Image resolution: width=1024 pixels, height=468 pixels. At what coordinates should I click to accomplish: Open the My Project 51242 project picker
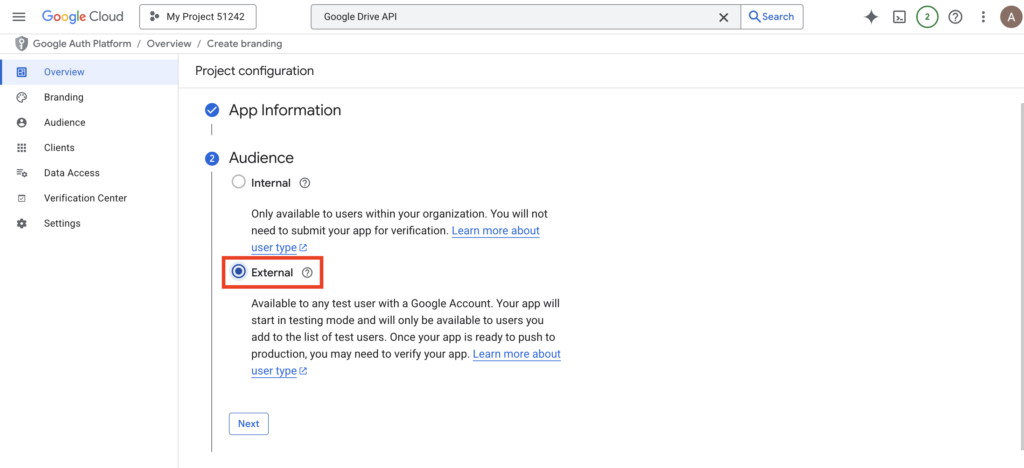pyautogui.click(x=198, y=17)
